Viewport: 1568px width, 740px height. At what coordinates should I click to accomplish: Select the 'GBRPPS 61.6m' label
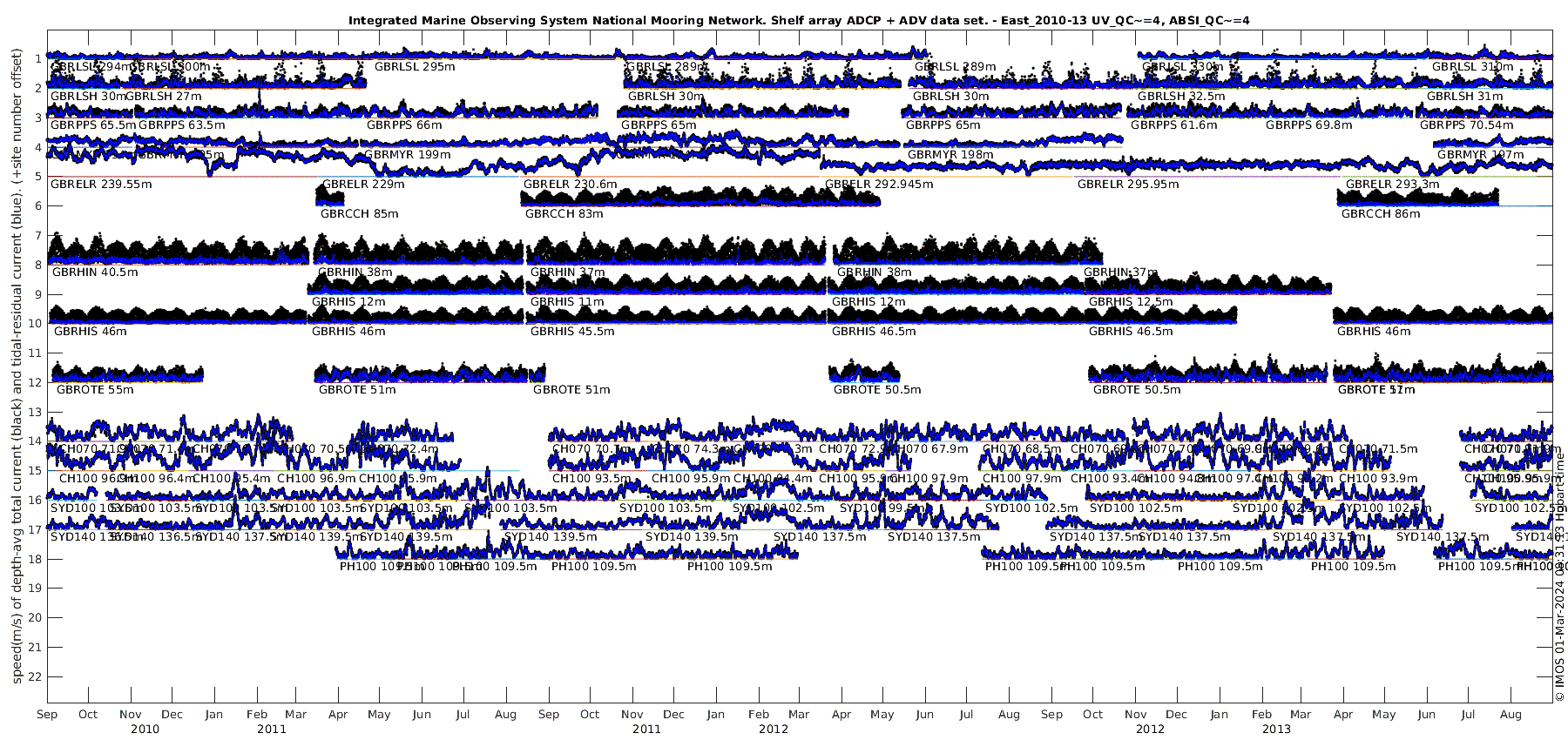click(x=1173, y=124)
